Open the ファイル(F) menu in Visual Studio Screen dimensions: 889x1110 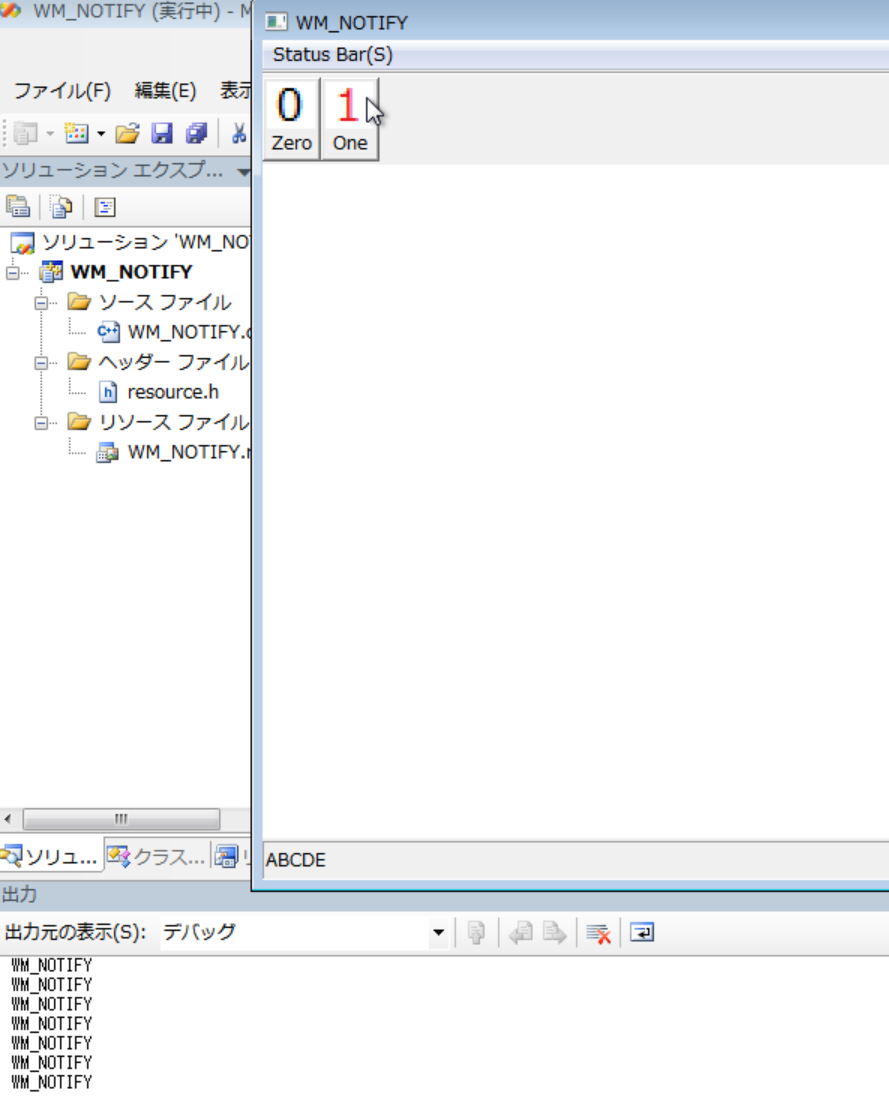62,91
